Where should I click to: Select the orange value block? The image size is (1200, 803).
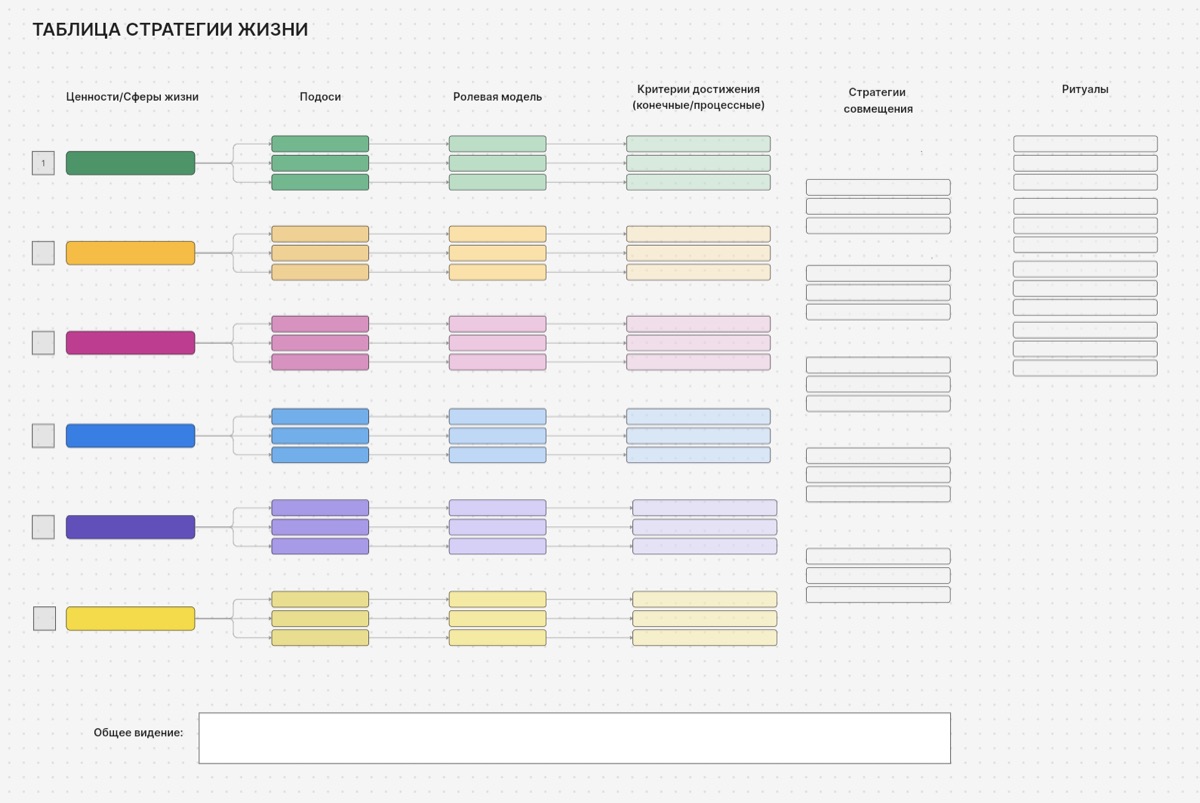pyautogui.click(x=130, y=253)
